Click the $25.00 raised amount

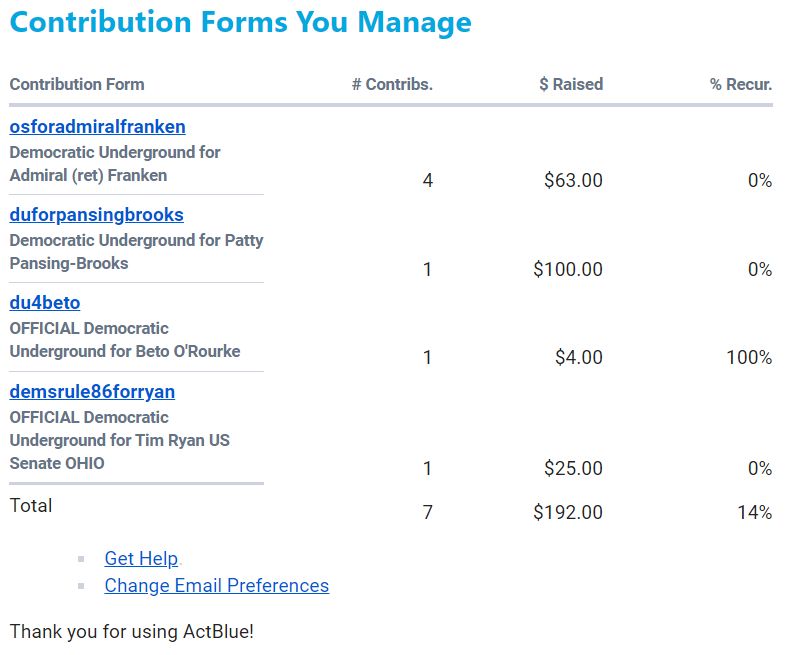[573, 469]
